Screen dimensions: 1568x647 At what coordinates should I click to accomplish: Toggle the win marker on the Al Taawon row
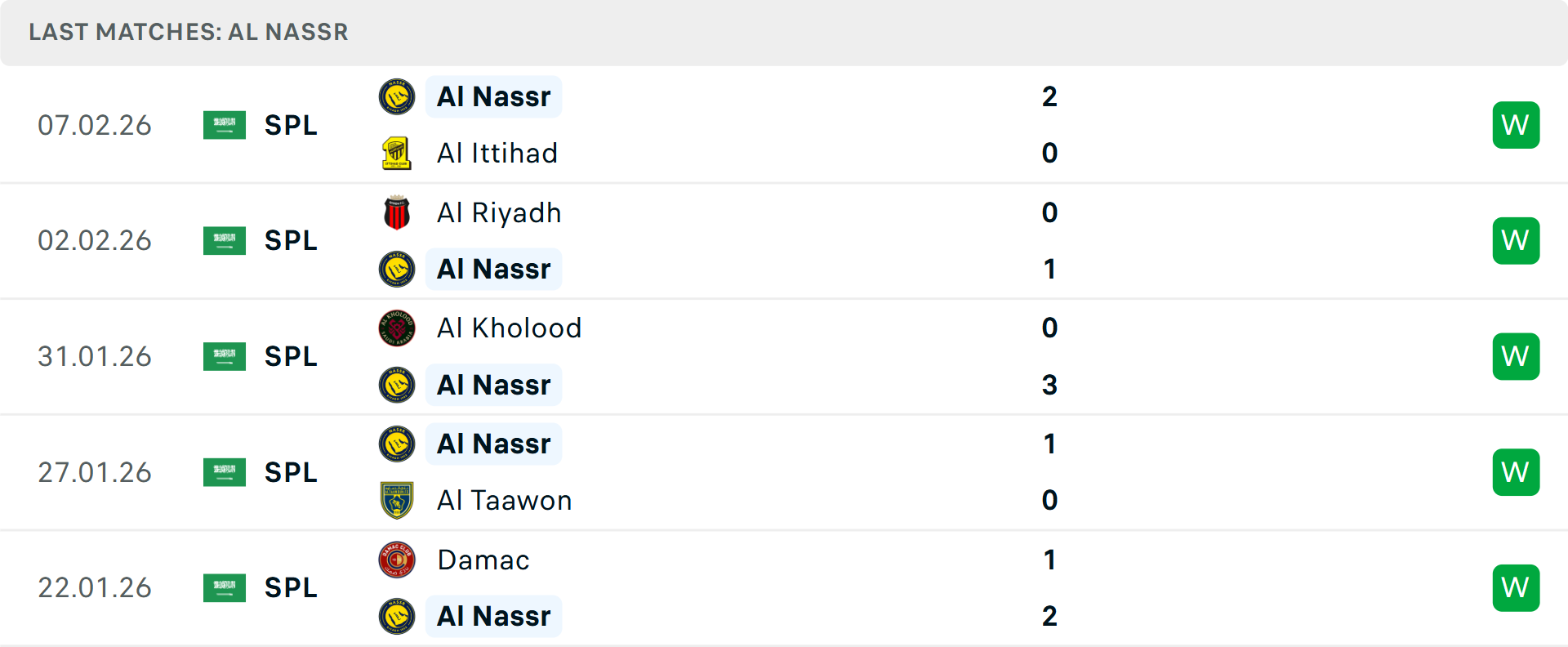pyautogui.click(x=1516, y=472)
